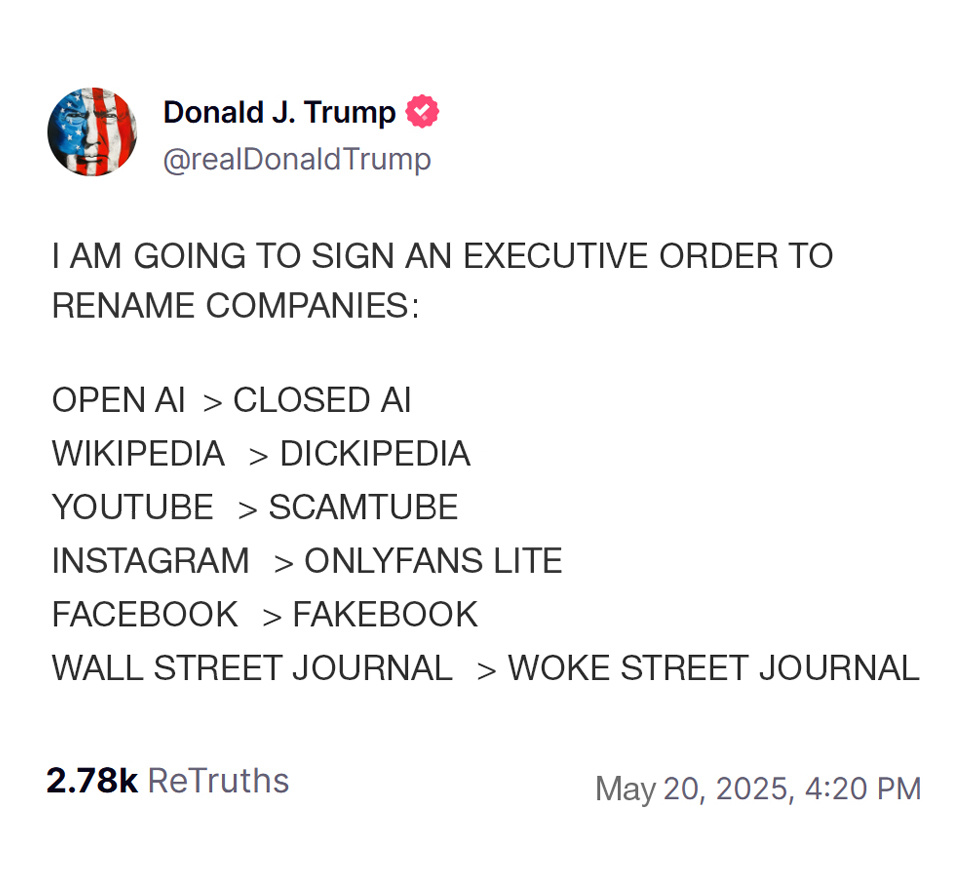The height and width of the screenshot is (888, 972).
Task: Click the 'WOKE STREET JOURNAL' text
Action: click(x=713, y=668)
